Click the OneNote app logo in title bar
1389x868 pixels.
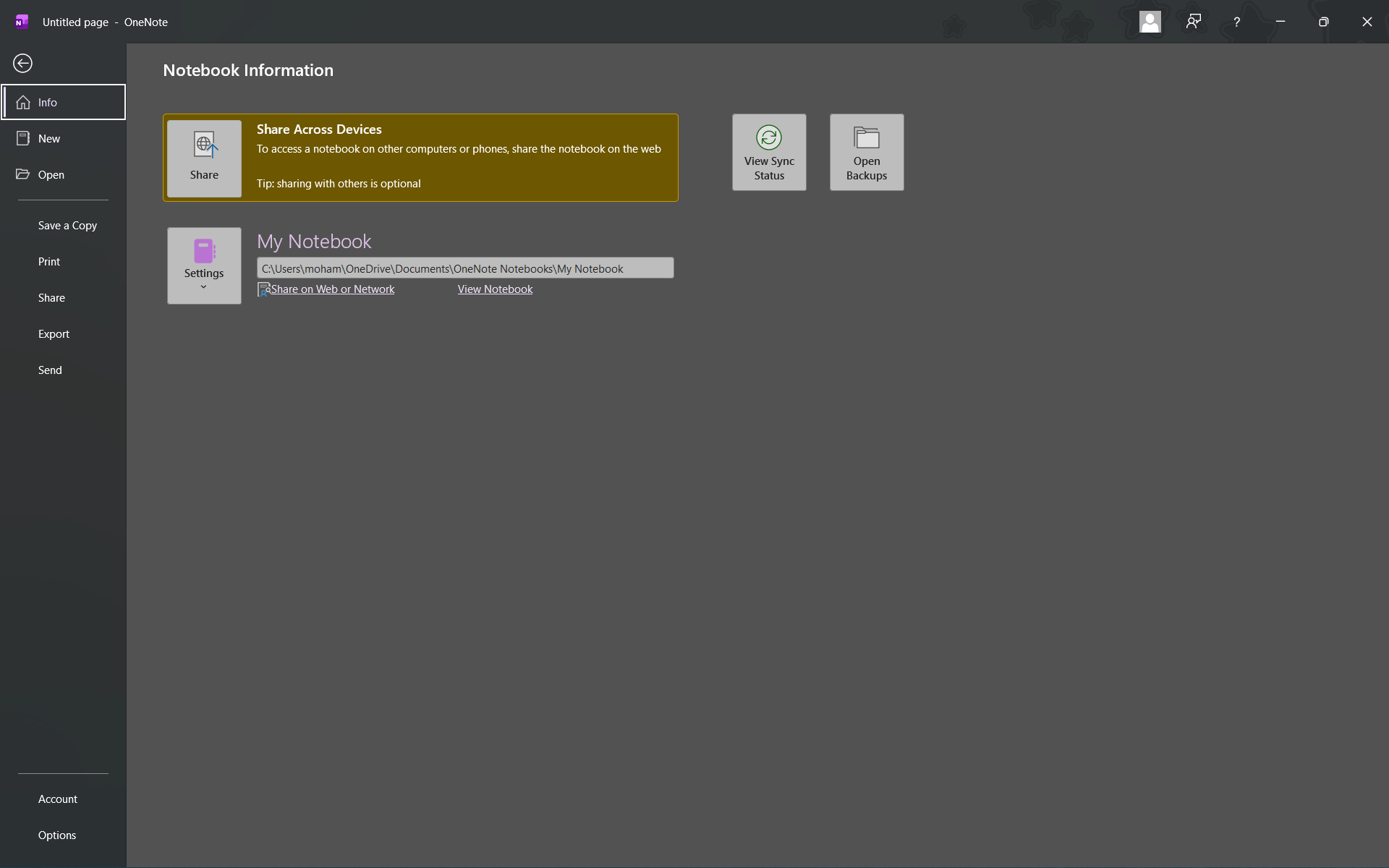click(x=22, y=22)
